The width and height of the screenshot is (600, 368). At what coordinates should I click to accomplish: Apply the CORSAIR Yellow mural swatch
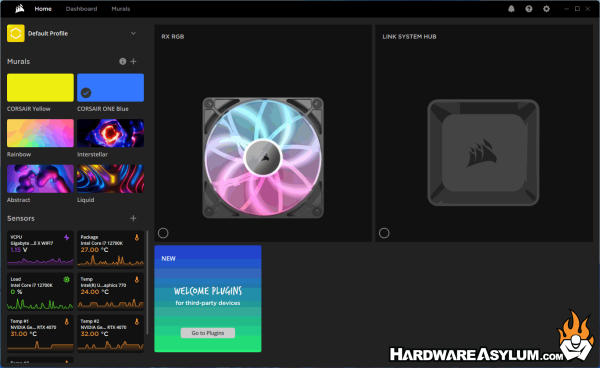click(40, 88)
